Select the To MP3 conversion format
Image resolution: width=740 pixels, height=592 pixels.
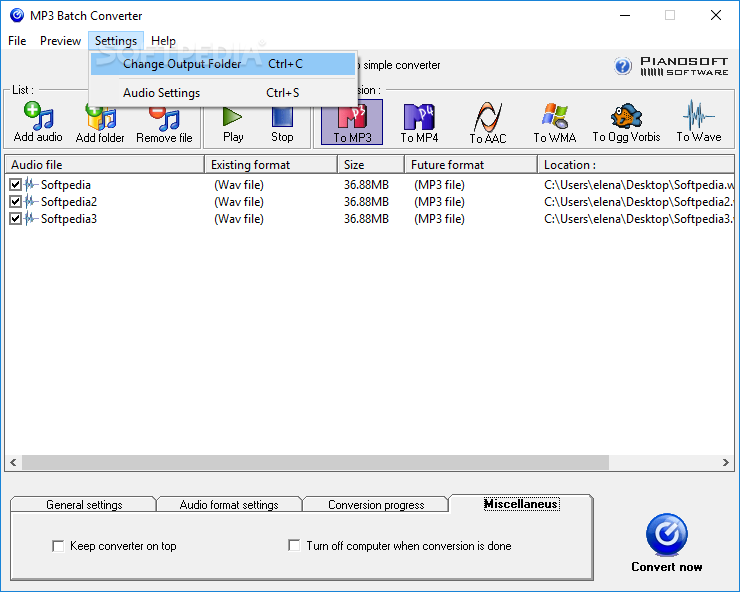(352, 122)
